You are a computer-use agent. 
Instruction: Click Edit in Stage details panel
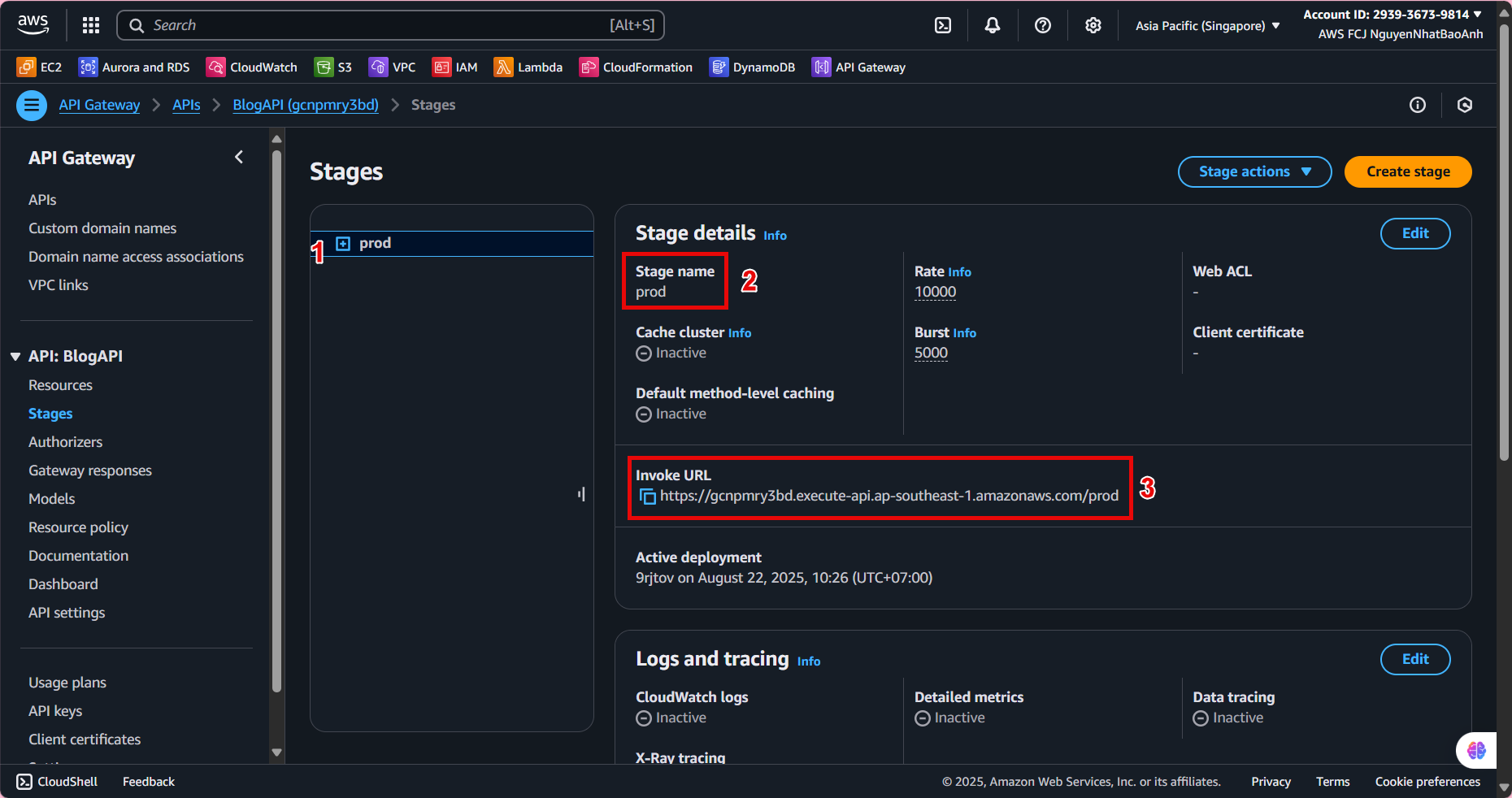pyautogui.click(x=1414, y=233)
